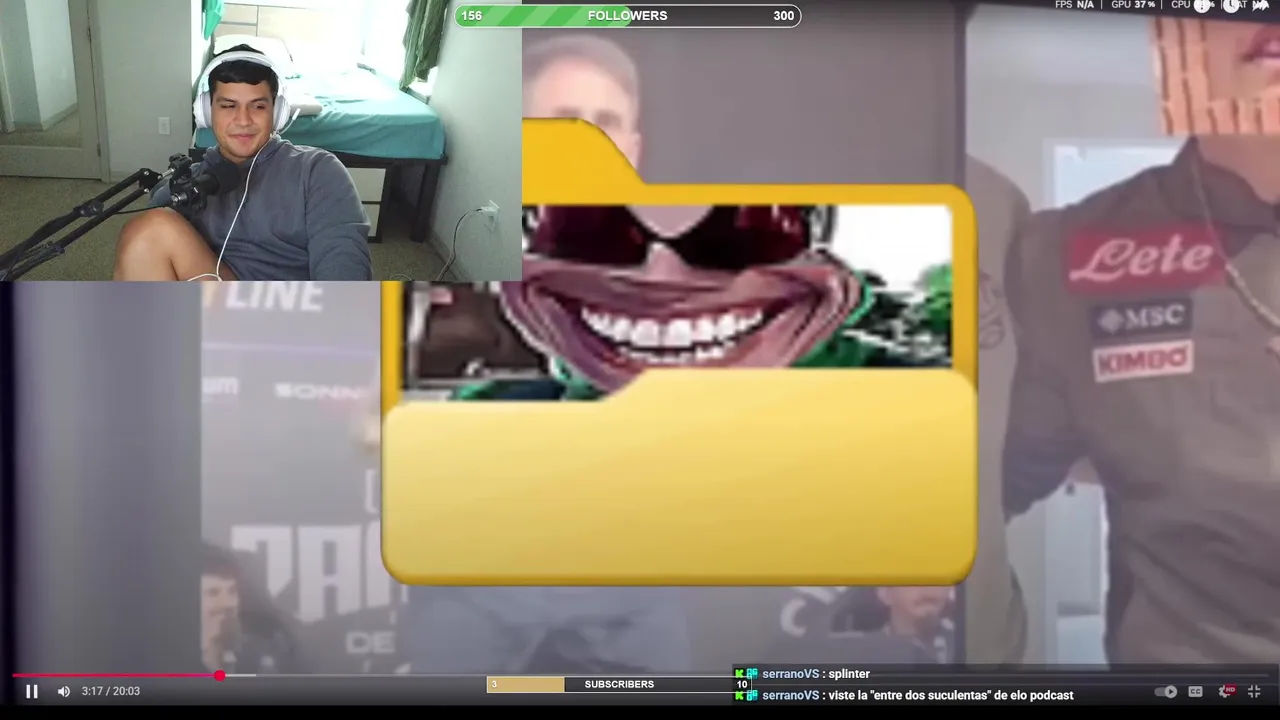The width and height of the screenshot is (1280, 720).
Task: Open the HD settings gear
Action: (x=1226, y=691)
